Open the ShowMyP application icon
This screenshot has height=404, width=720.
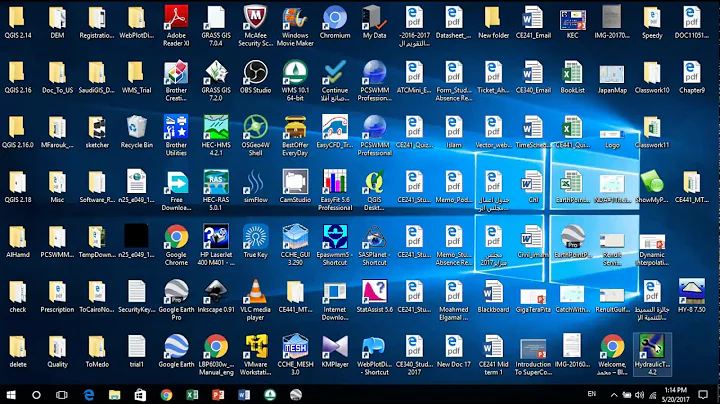coord(652,186)
